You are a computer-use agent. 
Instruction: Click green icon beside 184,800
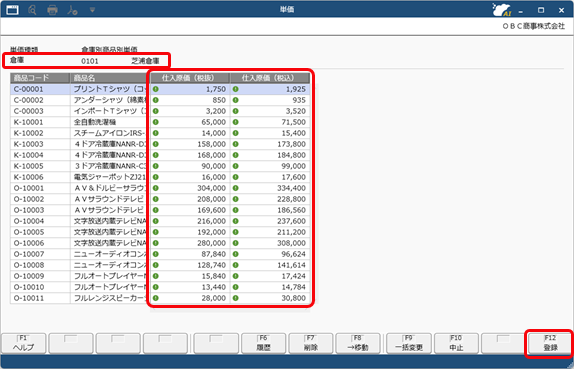pos(235,155)
